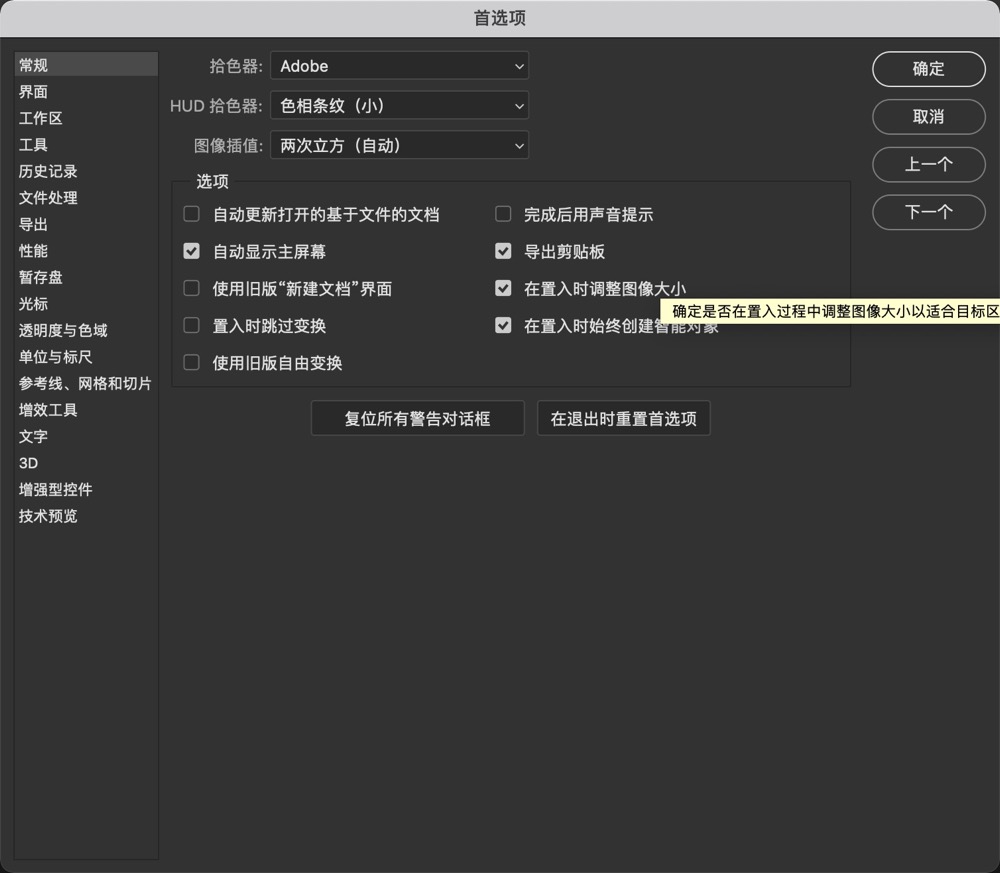Disable 在置入时调整图像大小
1000x873 pixels.
click(503, 288)
